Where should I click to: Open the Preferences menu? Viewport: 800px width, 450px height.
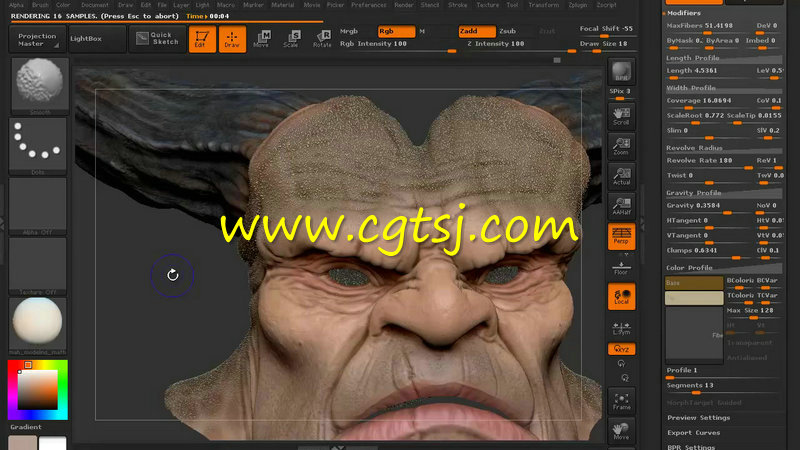point(368,5)
